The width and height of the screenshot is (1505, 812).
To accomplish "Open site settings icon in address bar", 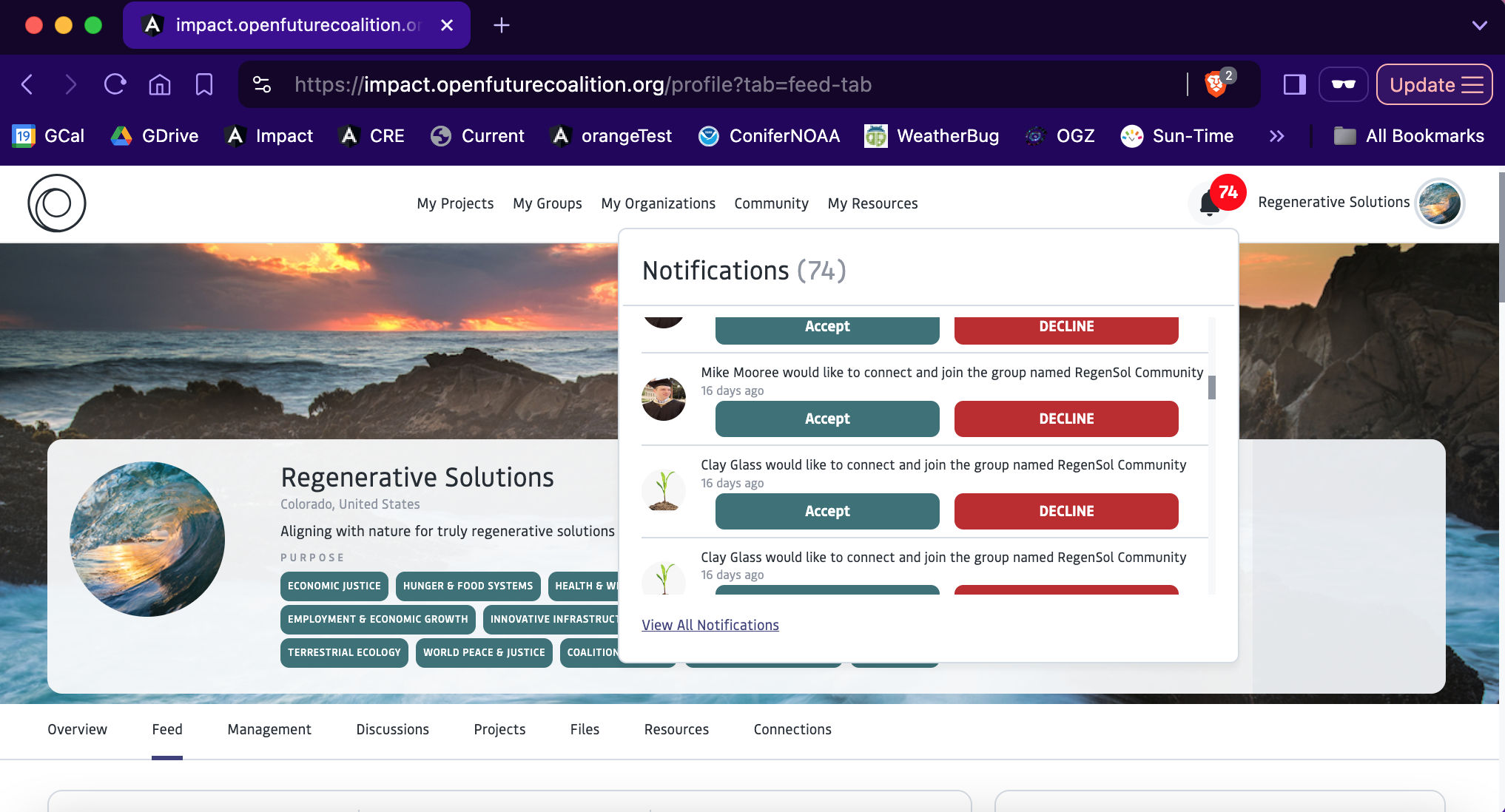I will tap(262, 84).
